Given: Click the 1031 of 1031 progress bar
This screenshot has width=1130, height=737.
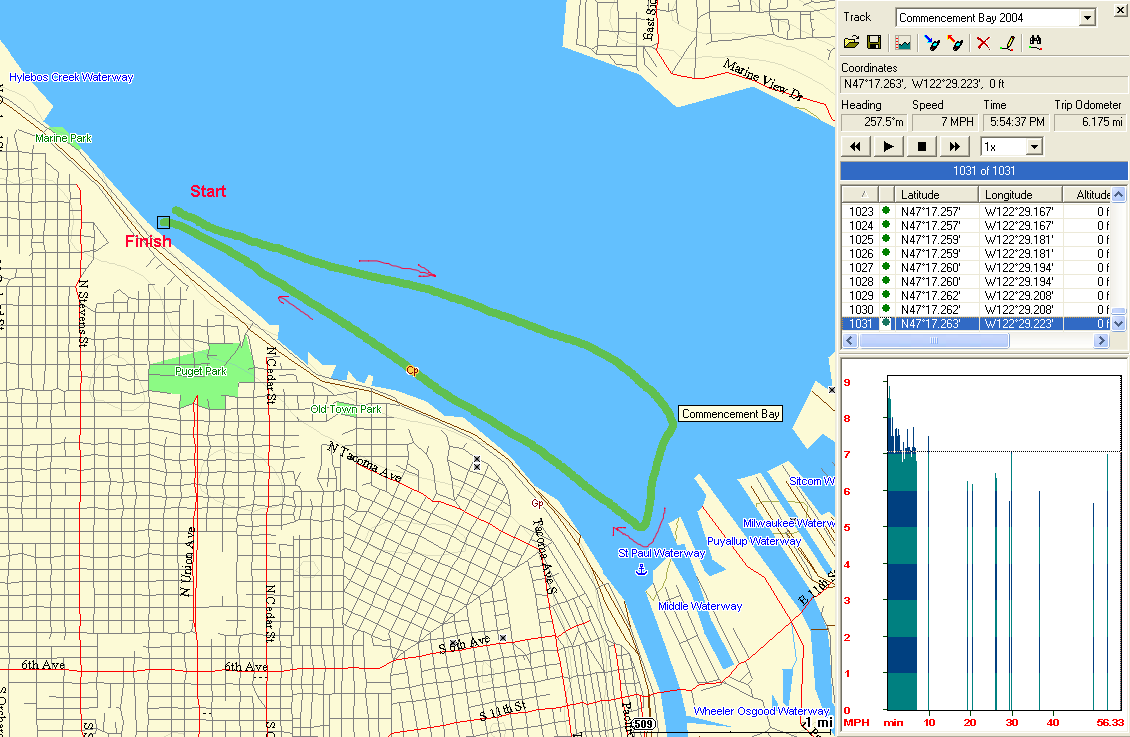Looking at the screenshot, I should click(x=984, y=171).
